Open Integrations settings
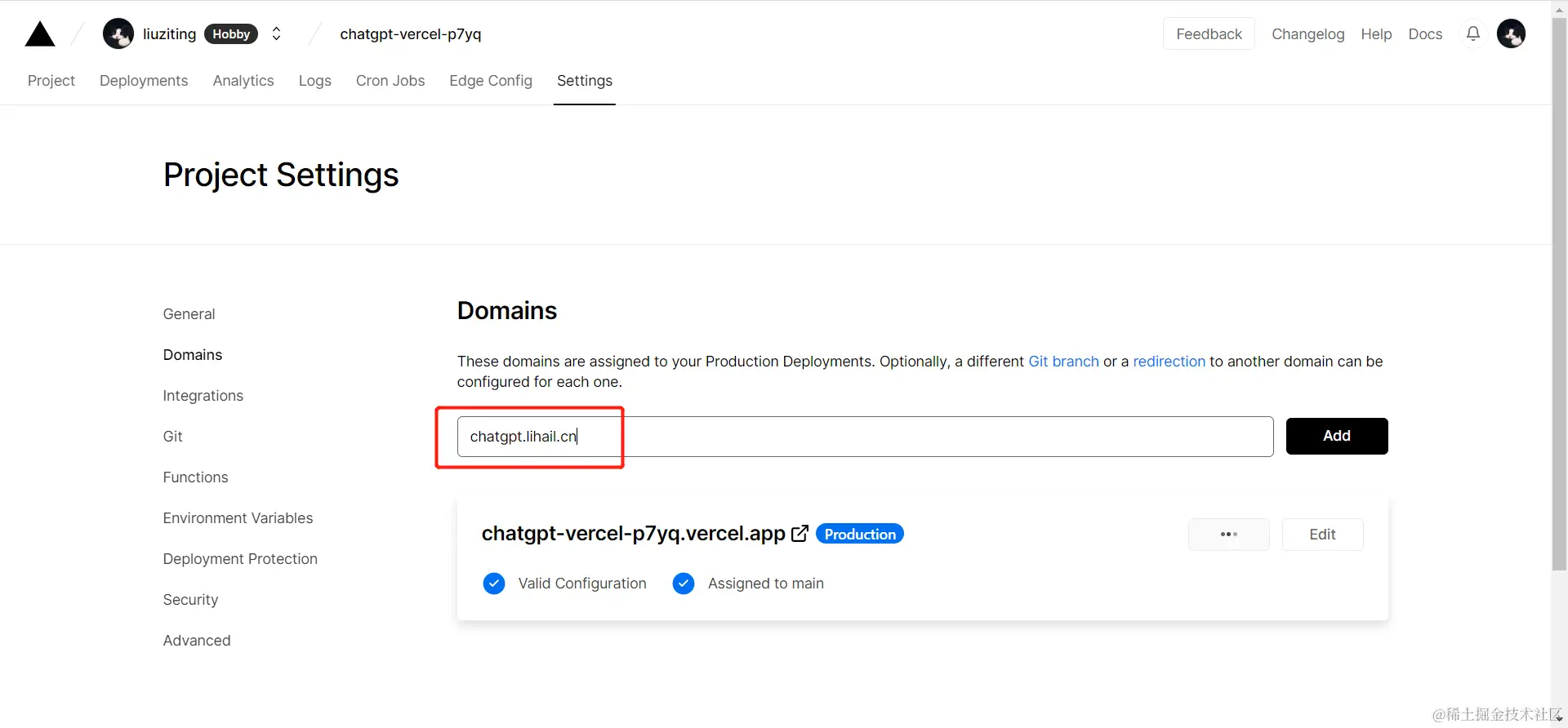This screenshot has width=1568, height=728. point(203,396)
